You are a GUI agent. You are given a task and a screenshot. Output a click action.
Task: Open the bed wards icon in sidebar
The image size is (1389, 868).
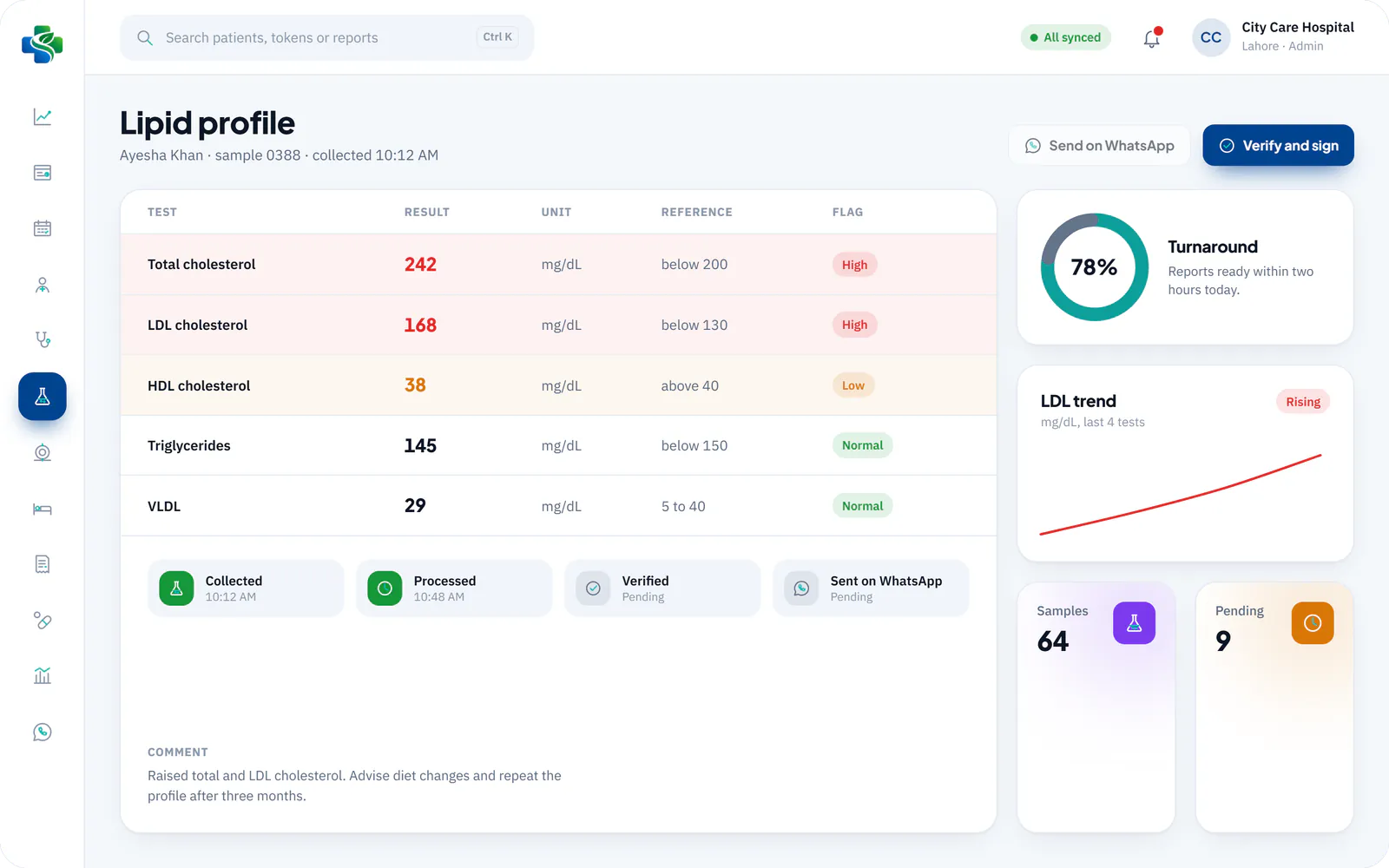click(43, 509)
